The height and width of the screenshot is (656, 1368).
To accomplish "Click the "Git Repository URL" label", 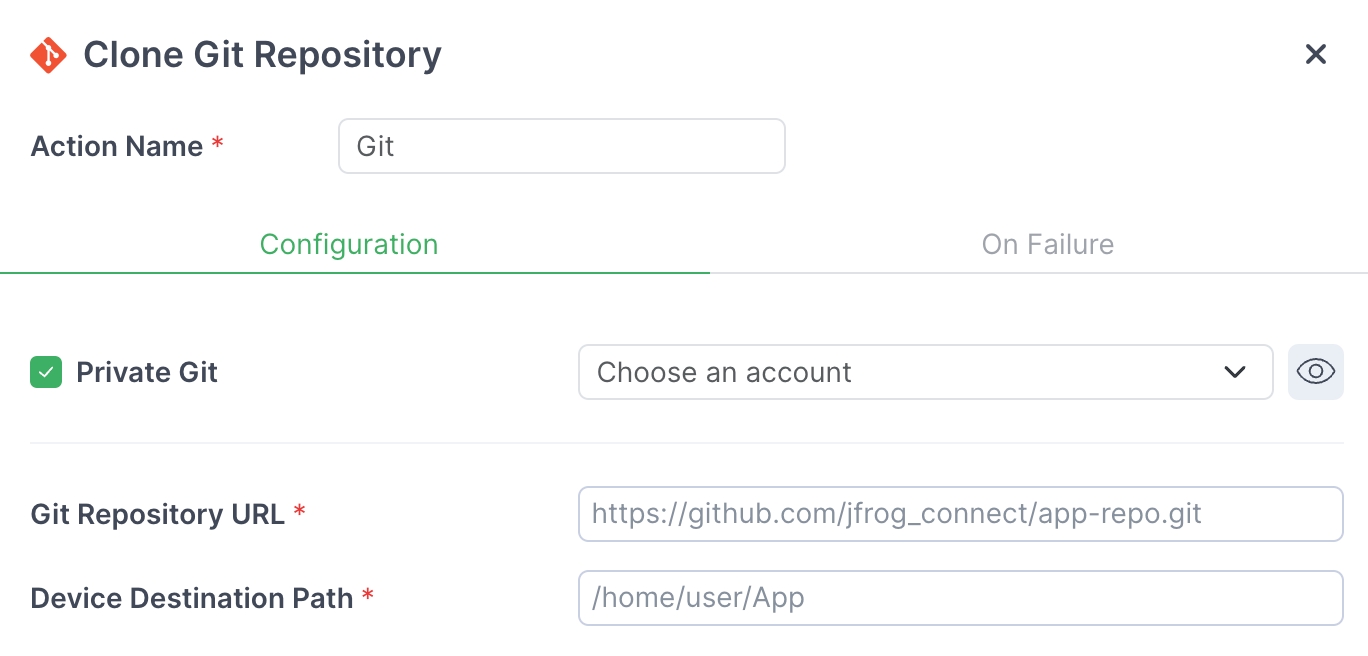I will click(x=158, y=515).
